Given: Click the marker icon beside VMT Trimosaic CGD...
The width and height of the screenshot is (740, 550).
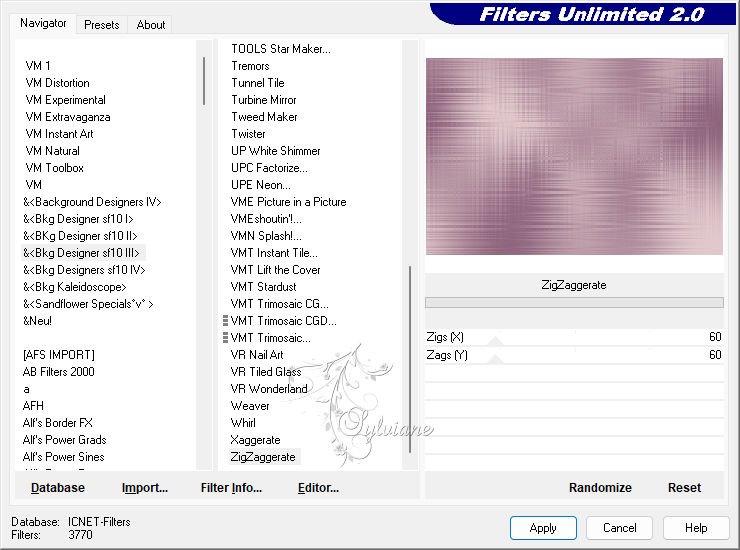Looking at the screenshot, I should (x=225, y=321).
